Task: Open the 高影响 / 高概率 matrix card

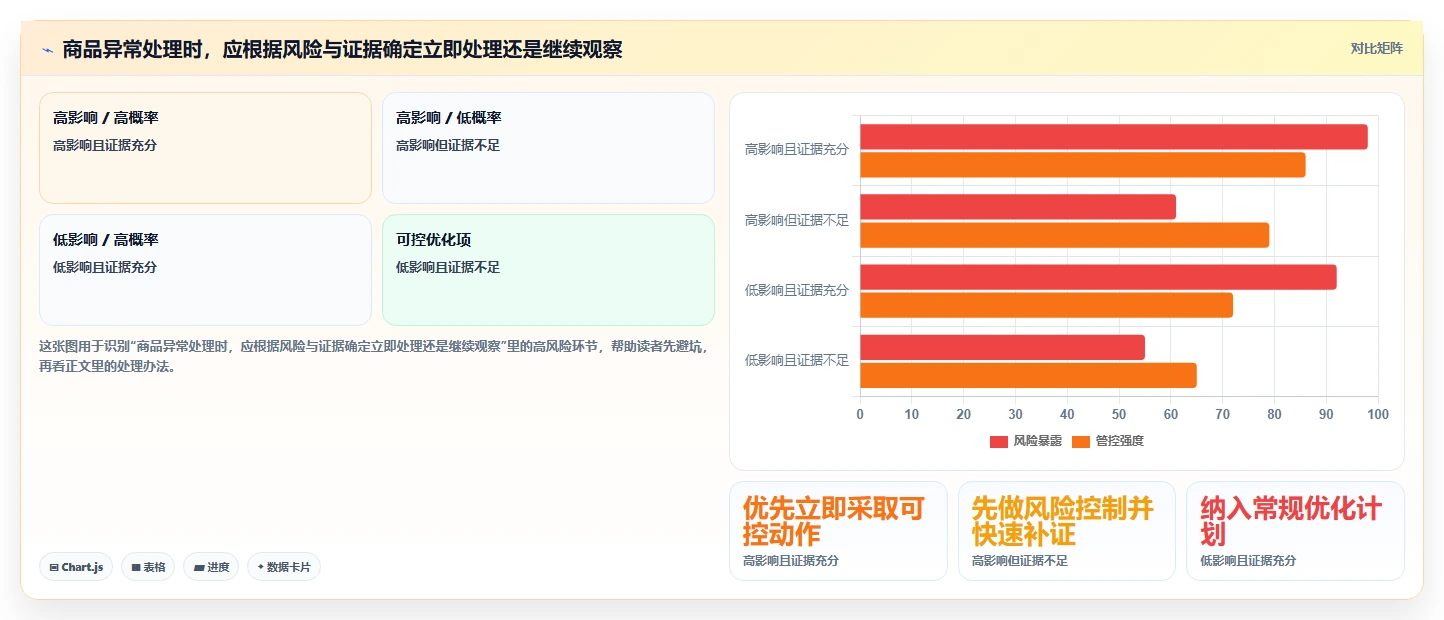Action: [205, 148]
